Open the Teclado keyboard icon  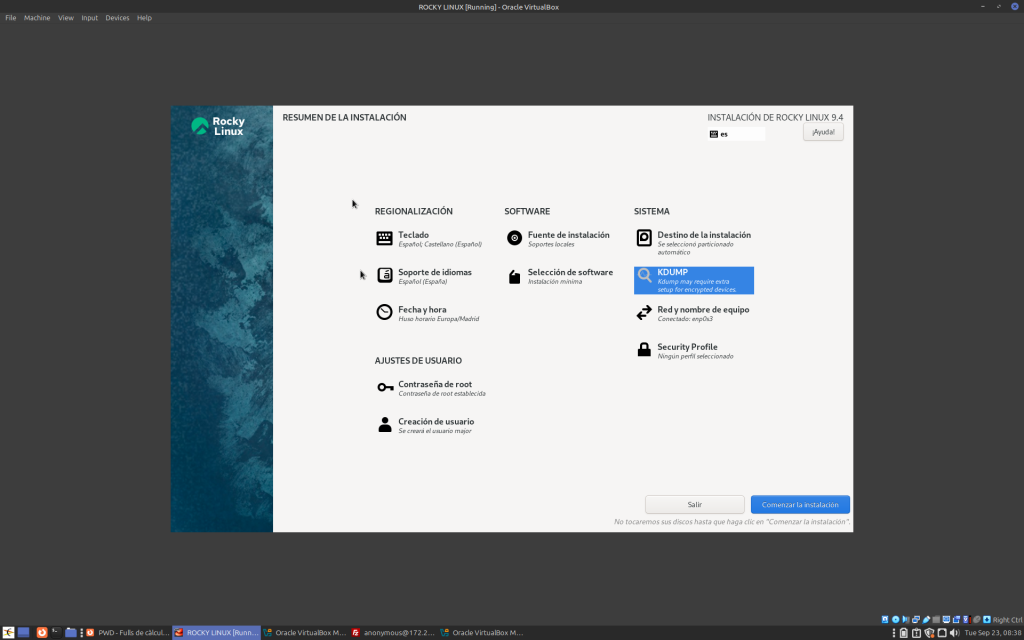(x=384, y=238)
